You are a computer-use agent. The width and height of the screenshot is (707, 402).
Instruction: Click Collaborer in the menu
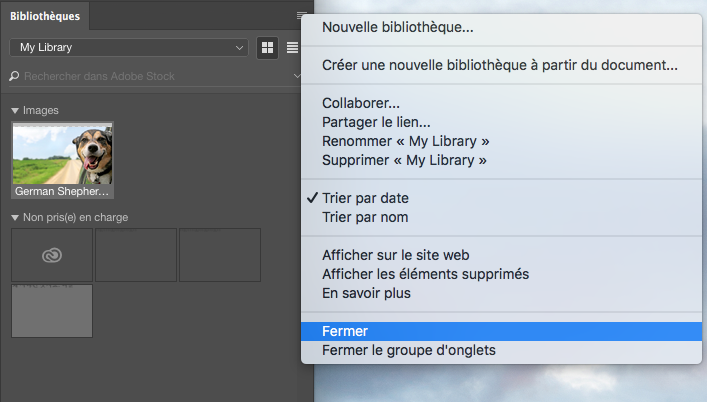pyautogui.click(x=361, y=103)
